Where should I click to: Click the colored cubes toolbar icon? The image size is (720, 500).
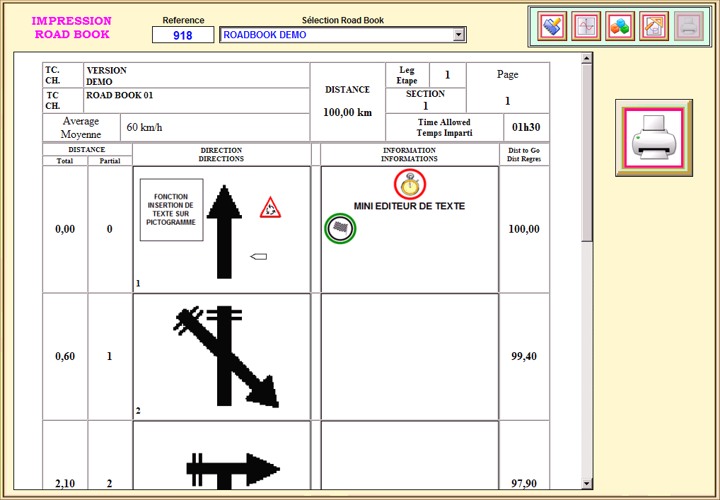pos(619,27)
